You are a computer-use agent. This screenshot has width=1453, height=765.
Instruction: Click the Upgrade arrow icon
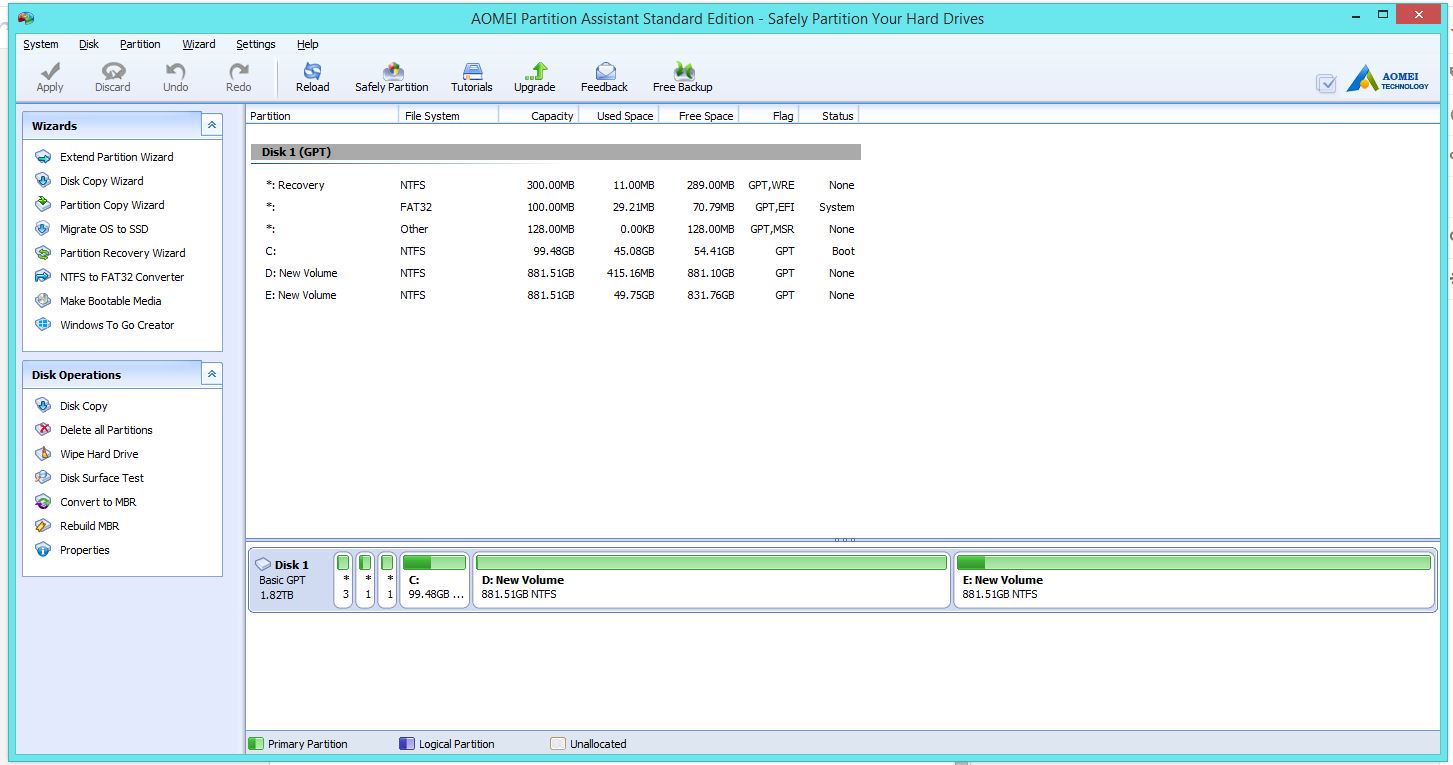pos(535,71)
